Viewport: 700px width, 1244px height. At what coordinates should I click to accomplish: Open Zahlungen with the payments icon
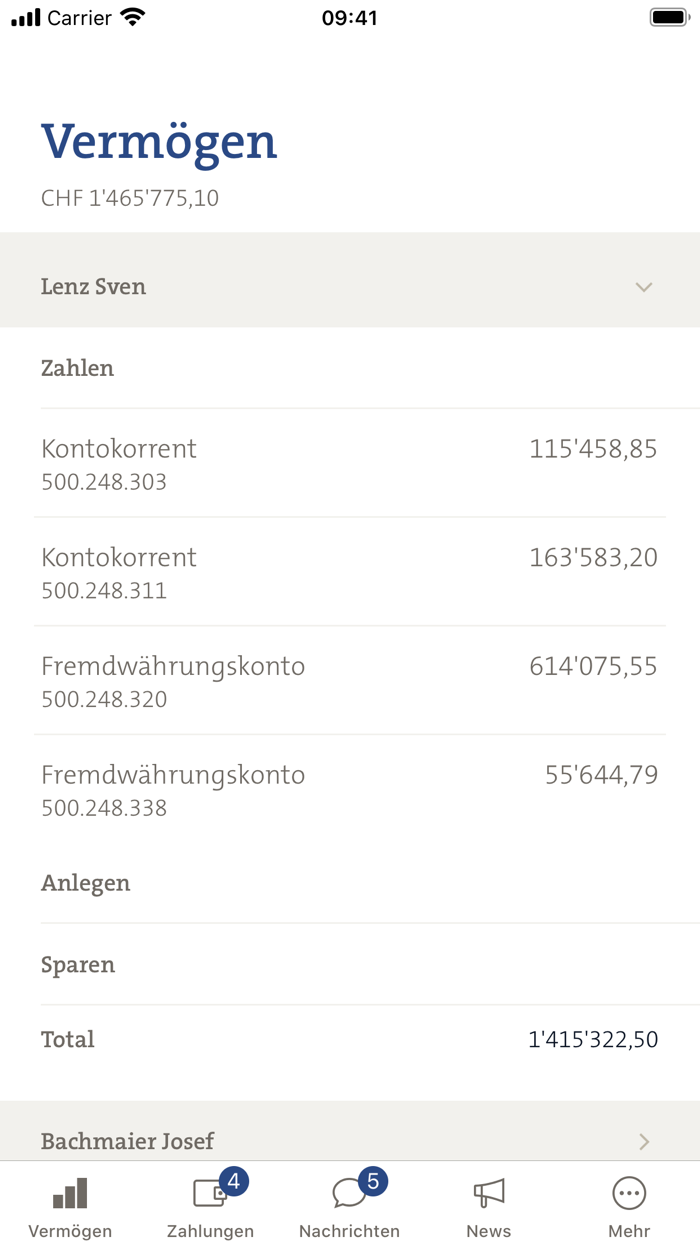(209, 1194)
